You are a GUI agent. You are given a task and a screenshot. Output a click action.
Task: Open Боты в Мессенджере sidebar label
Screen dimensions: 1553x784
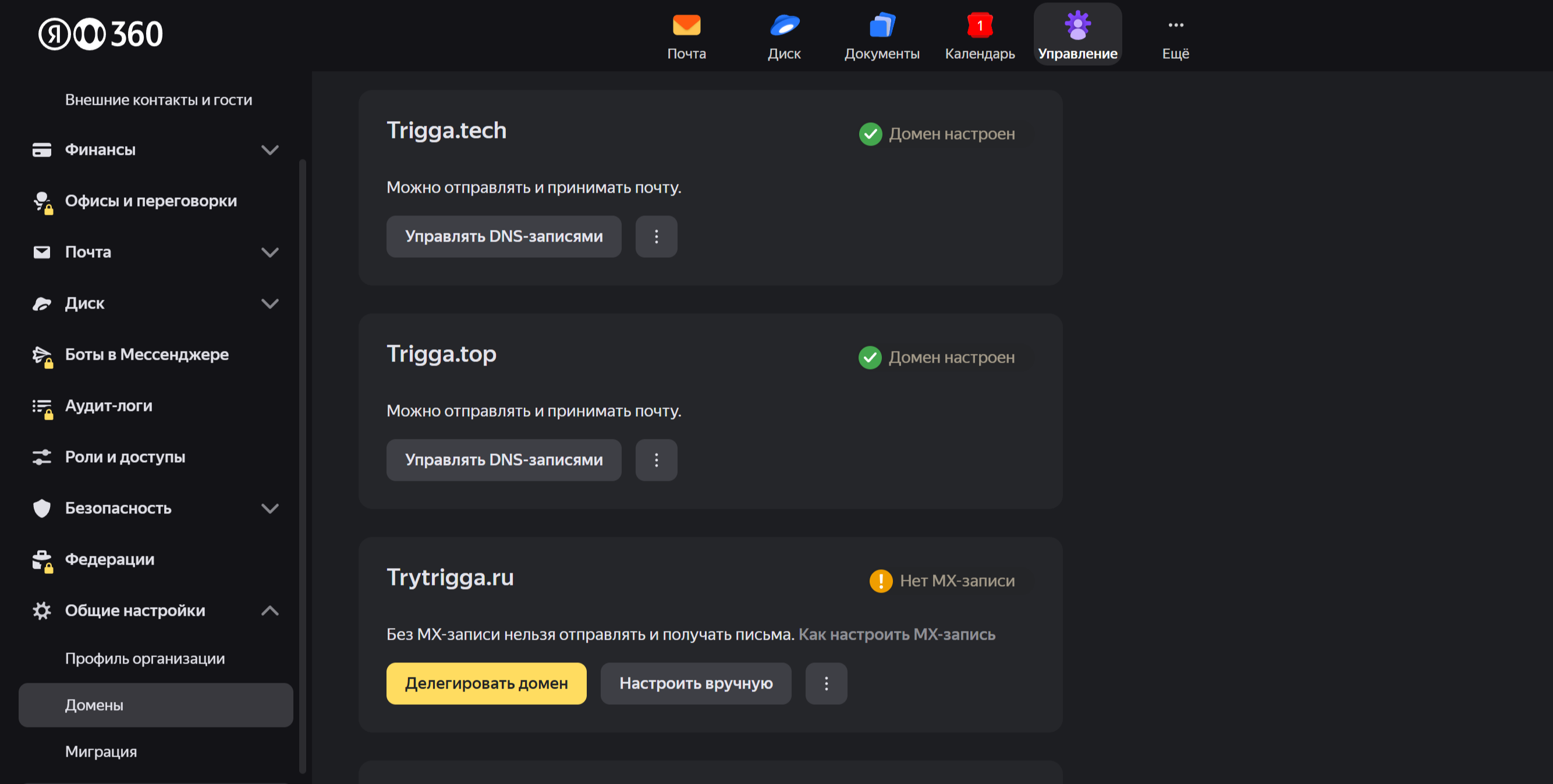pos(147,354)
